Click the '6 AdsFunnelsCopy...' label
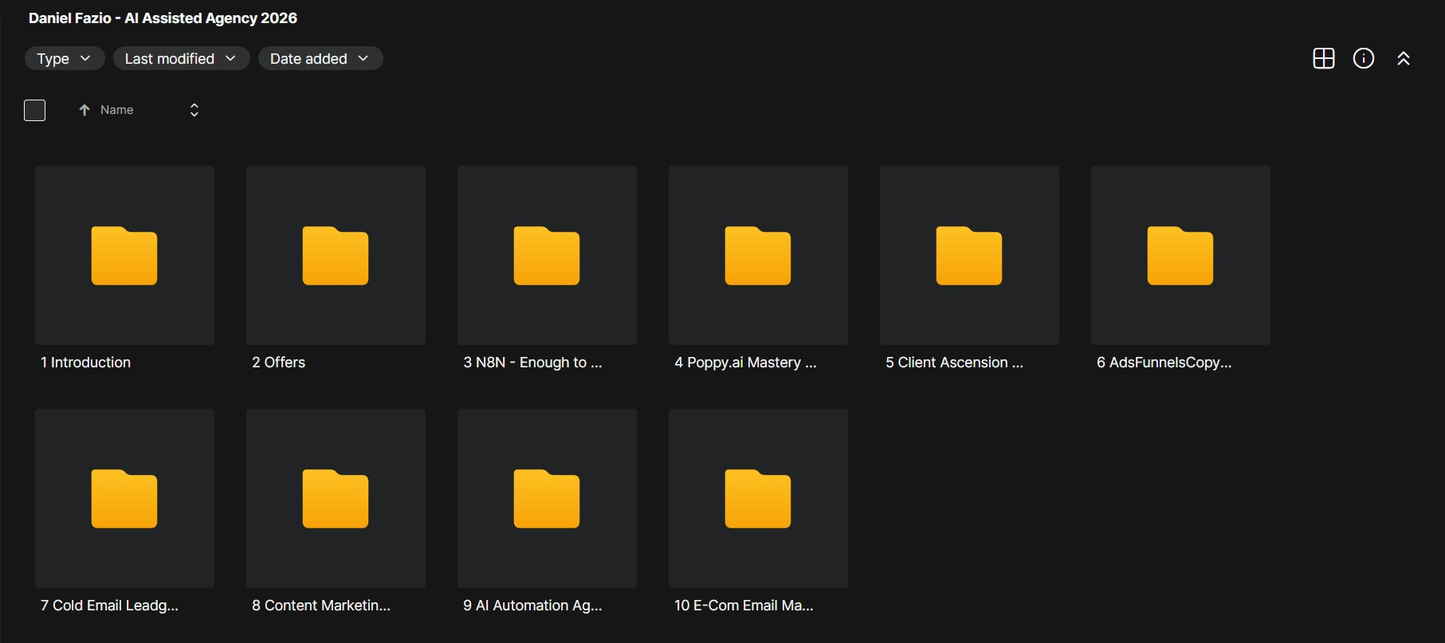The height and width of the screenshot is (643, 1445). (x=1164, y=363)
